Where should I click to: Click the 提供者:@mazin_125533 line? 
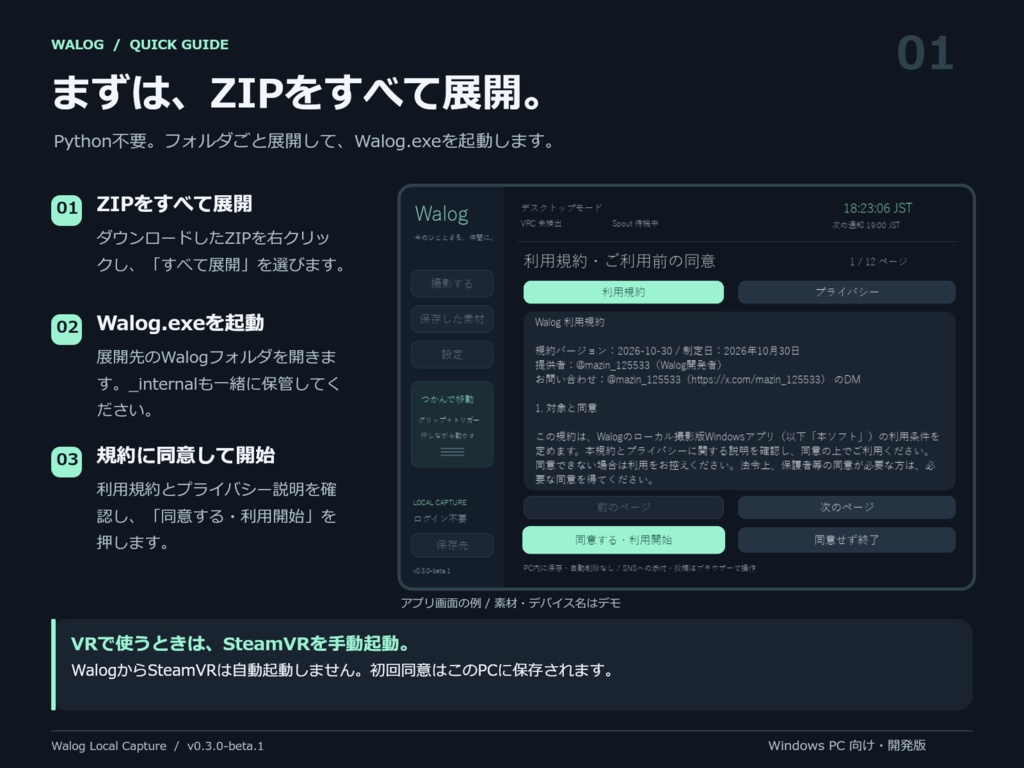(x=628, y=365)
